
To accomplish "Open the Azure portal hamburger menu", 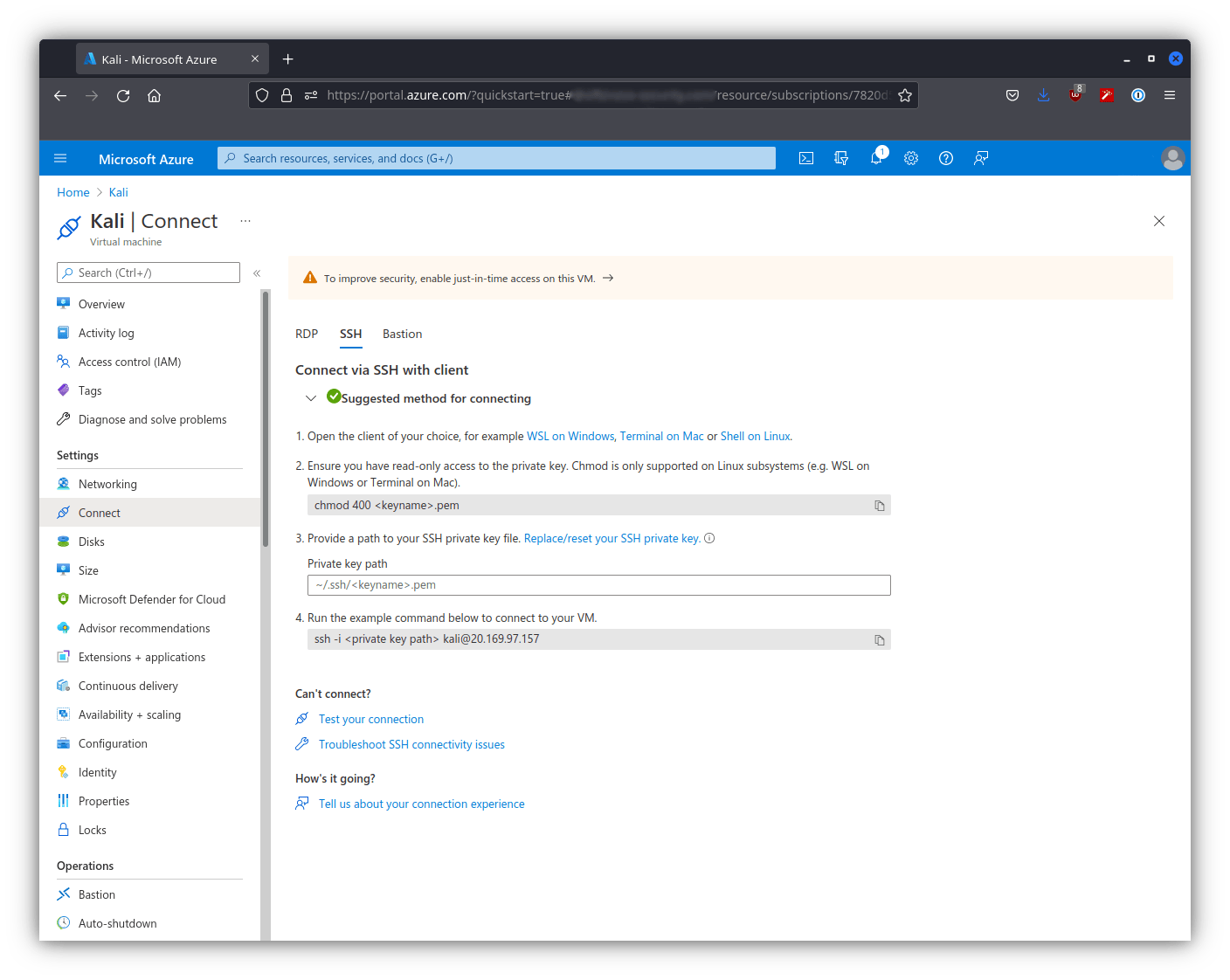I will click(60, 158).
